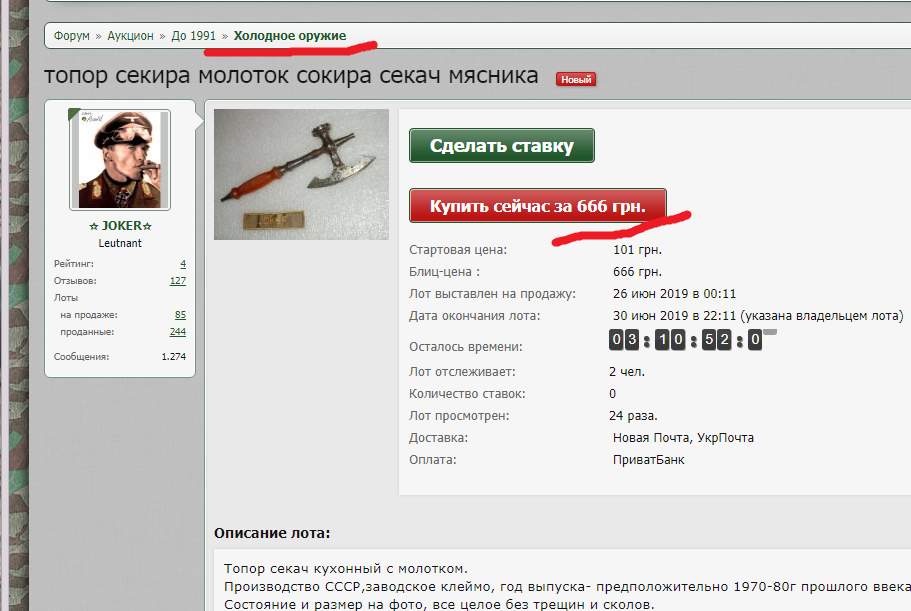The image size is (911, 611).
Task: Select description line Состояние и размер
Action: 439,605
